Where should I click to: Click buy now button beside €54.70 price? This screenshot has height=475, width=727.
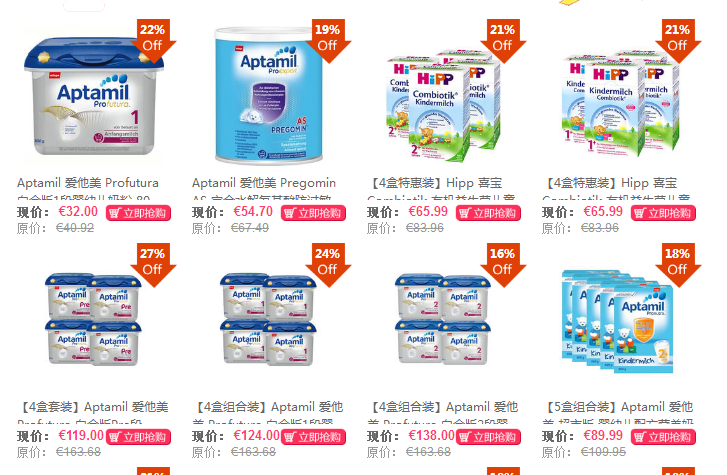pos(313,213)
